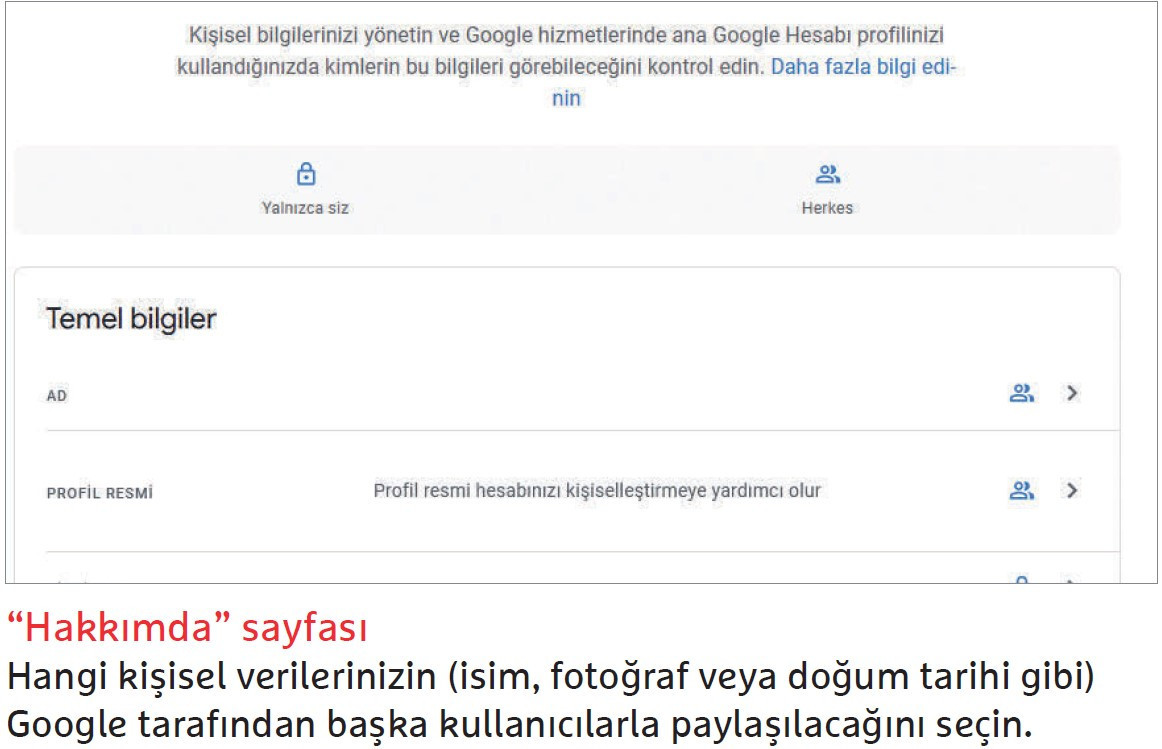Open the AD row chevron arrow
This screenshot has width=1162, height=749.
click(1072, 393)
